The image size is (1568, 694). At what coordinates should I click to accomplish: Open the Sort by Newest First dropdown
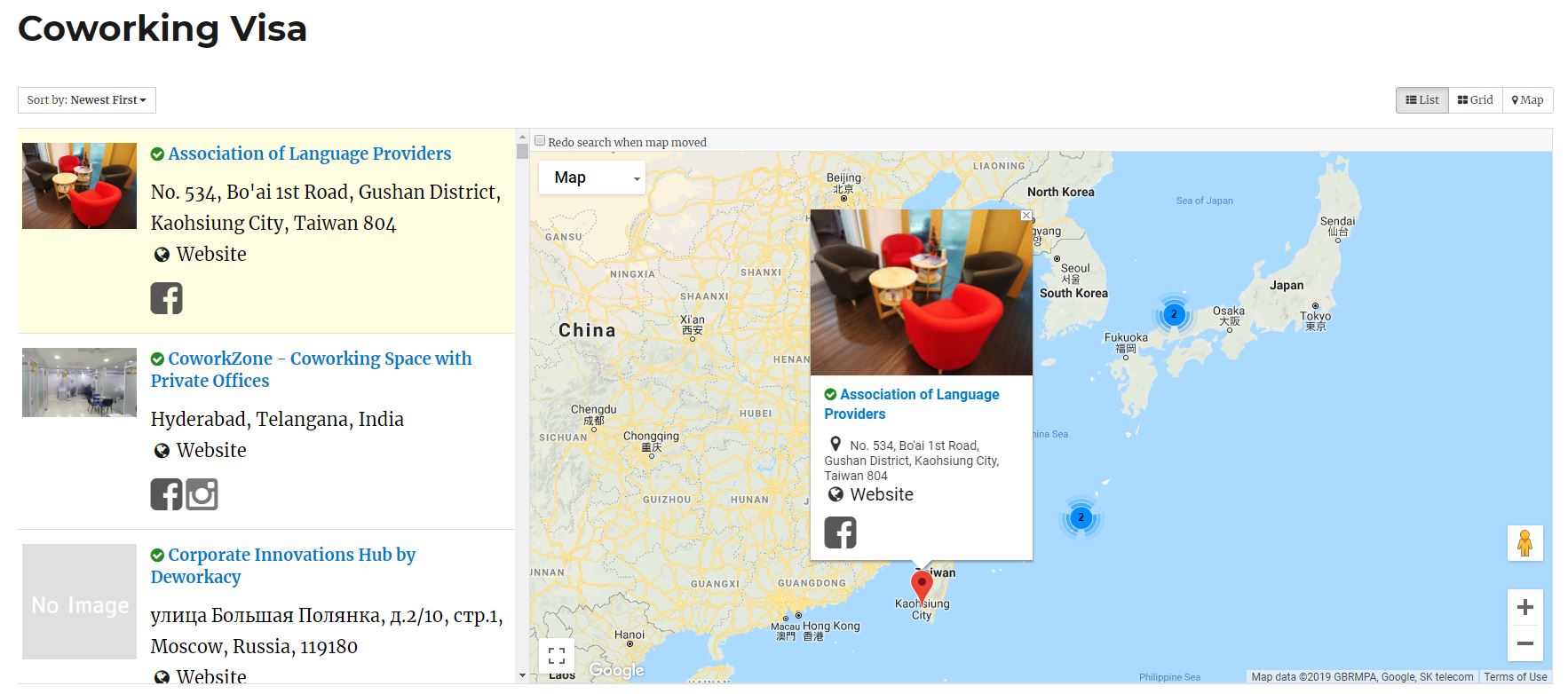pos(87,100)
